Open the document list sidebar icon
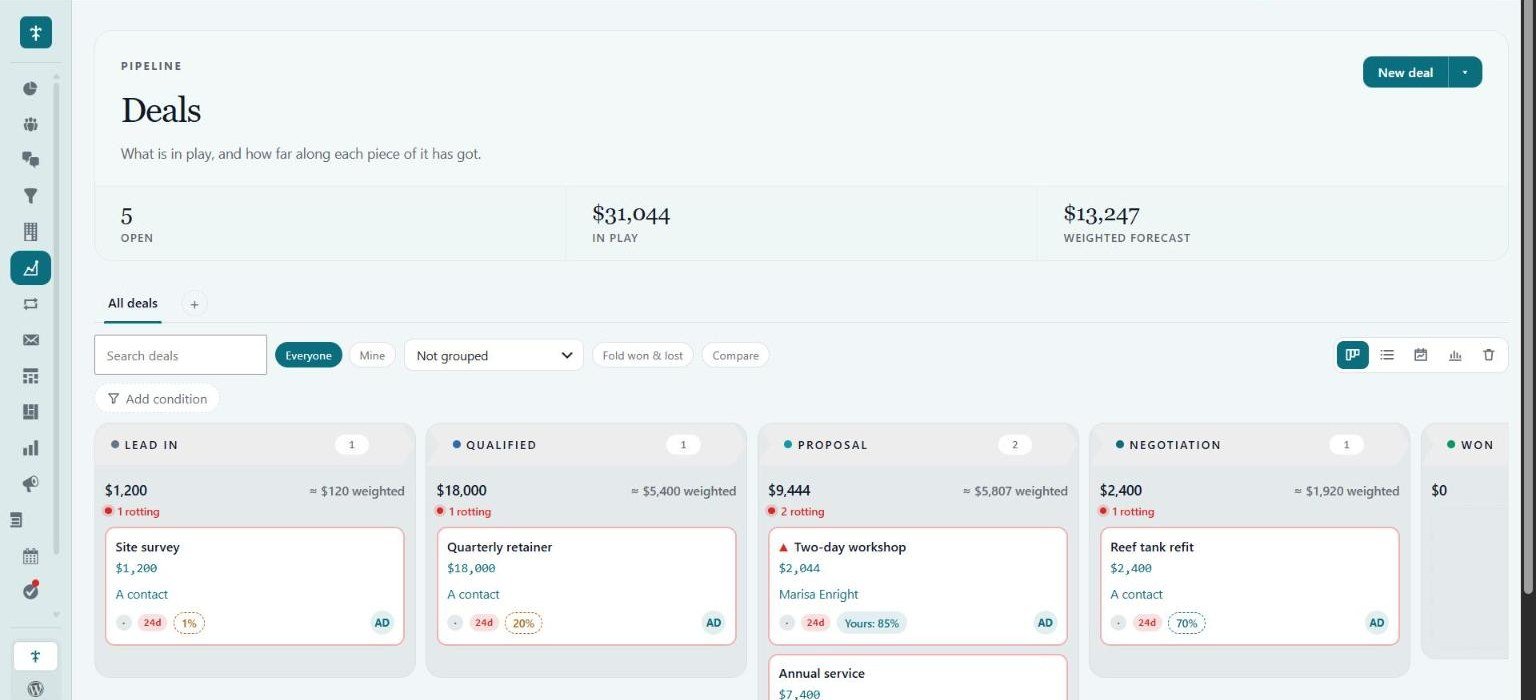Viewport: 1536px width, 700px height. click(16, 520)
